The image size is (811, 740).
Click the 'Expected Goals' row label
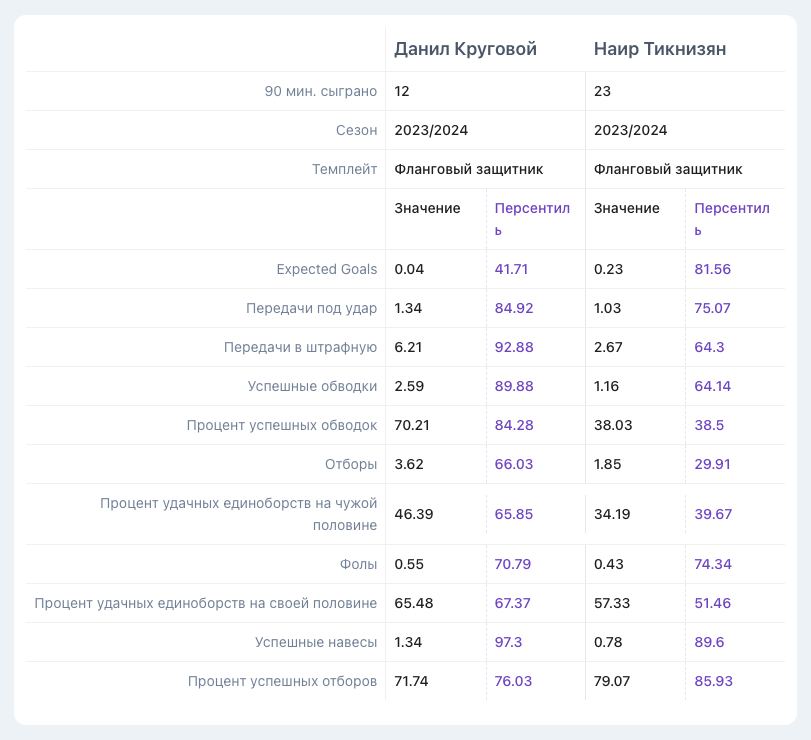(327, 269)
